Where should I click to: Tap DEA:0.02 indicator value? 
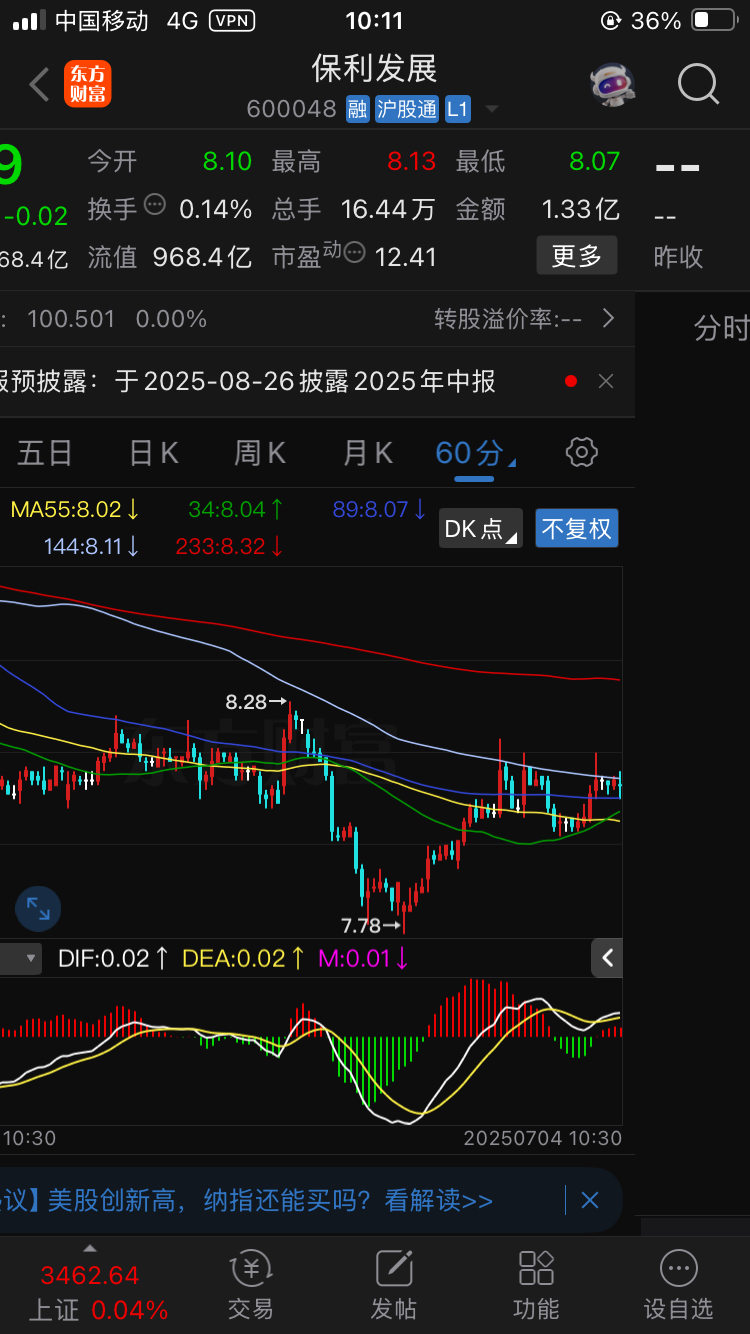244,958
